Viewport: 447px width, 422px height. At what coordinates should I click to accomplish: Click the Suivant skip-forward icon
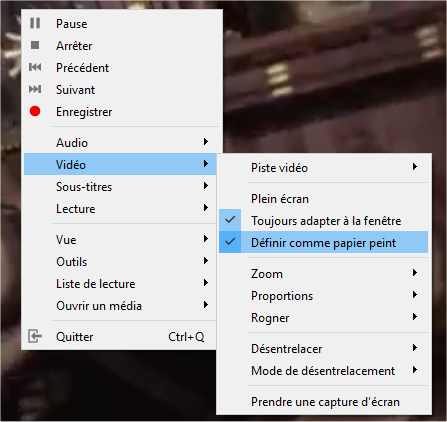35,89
